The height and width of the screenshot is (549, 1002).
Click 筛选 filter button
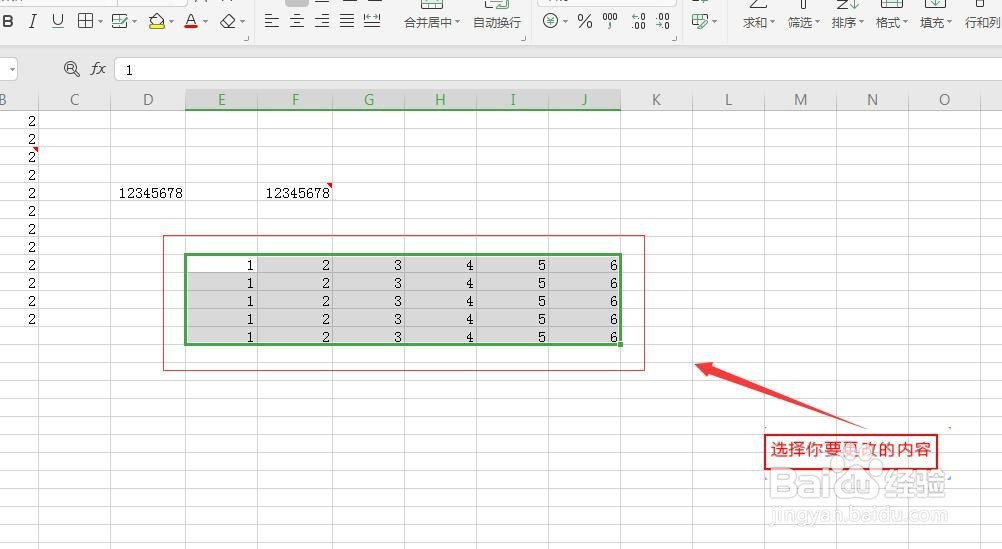click(x=799, y=22)
